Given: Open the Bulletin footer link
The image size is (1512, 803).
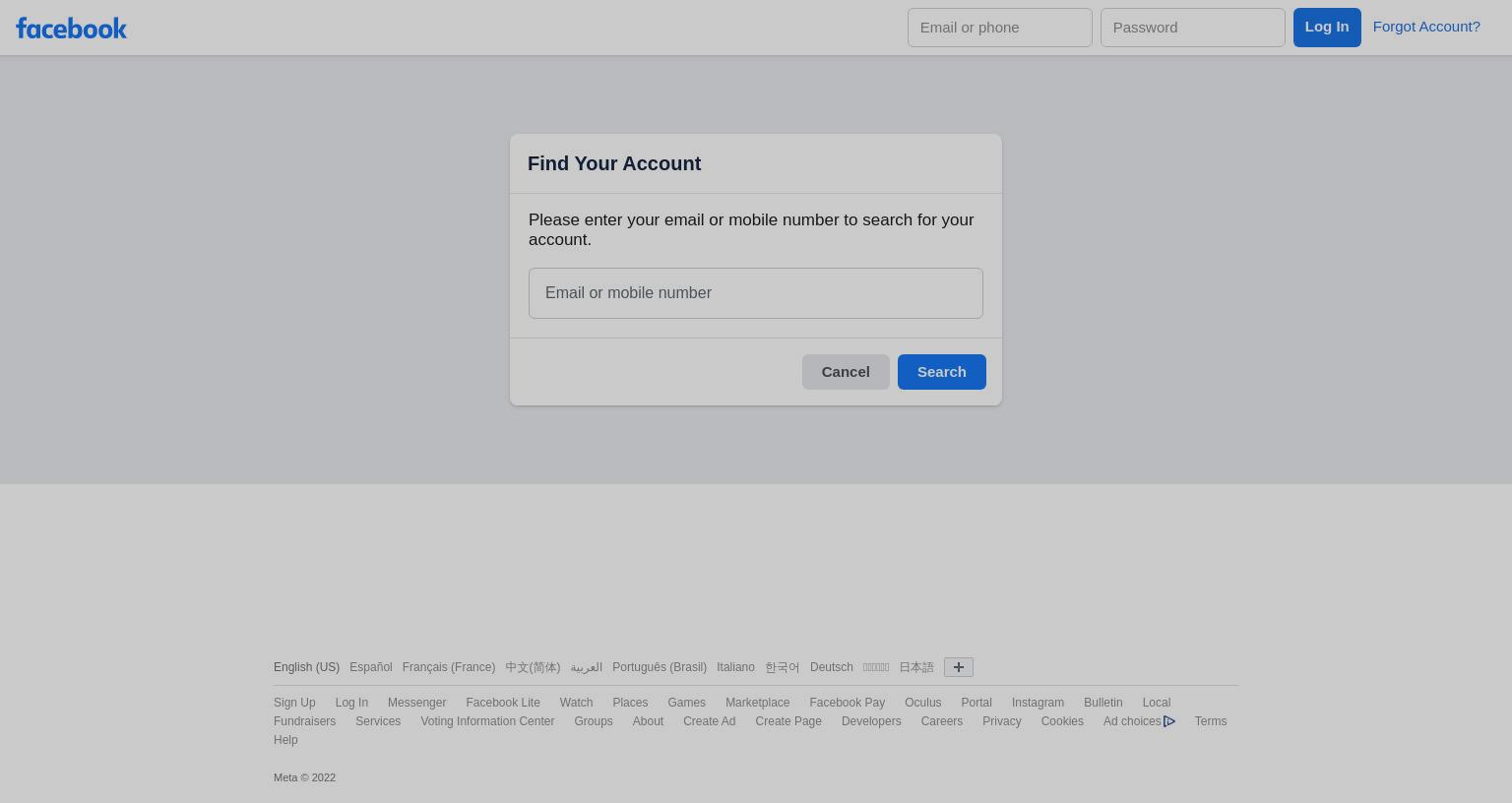Looking at the screenshot, I should [1102, 703].
